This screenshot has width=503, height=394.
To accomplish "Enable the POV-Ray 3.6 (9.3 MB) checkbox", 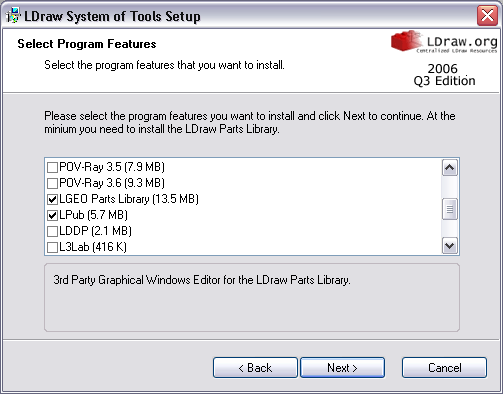I will (52, 183).
